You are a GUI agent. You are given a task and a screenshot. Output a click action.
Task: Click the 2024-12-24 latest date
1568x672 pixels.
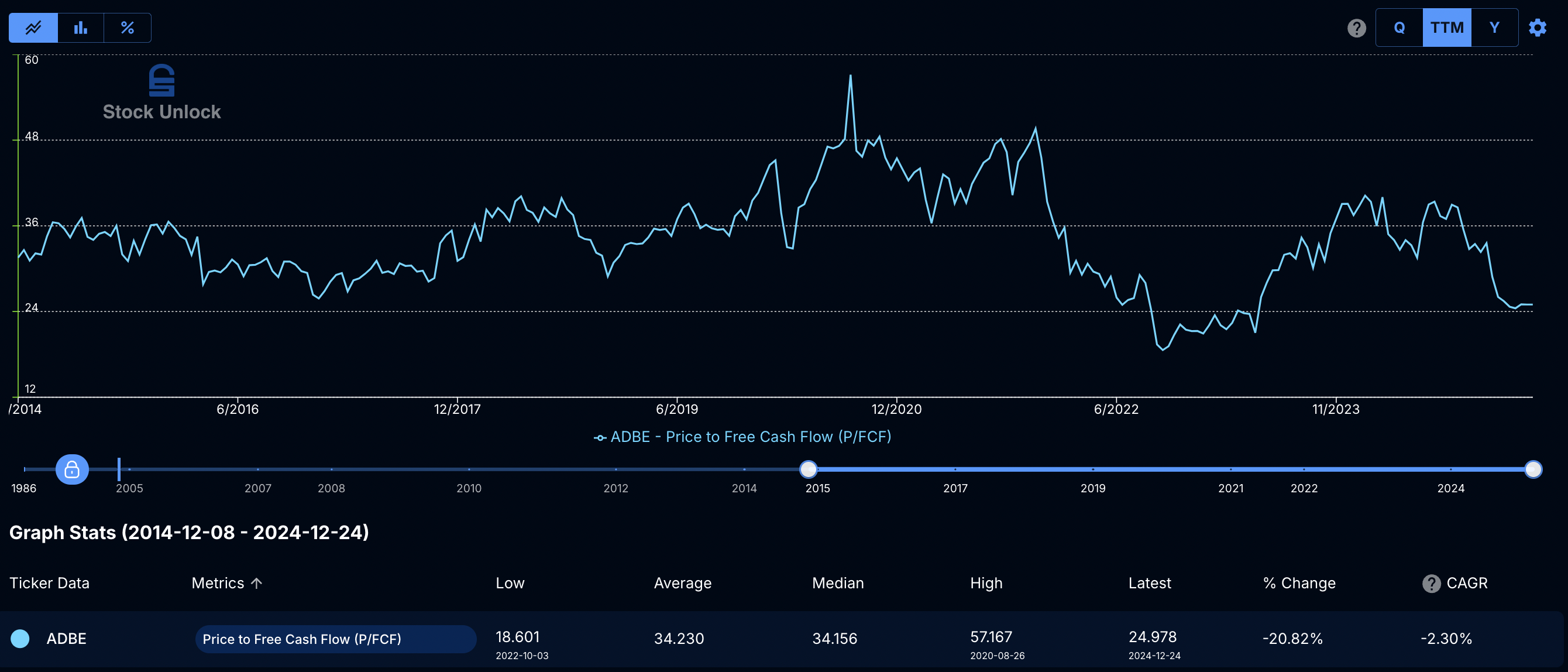(1154, 656)
